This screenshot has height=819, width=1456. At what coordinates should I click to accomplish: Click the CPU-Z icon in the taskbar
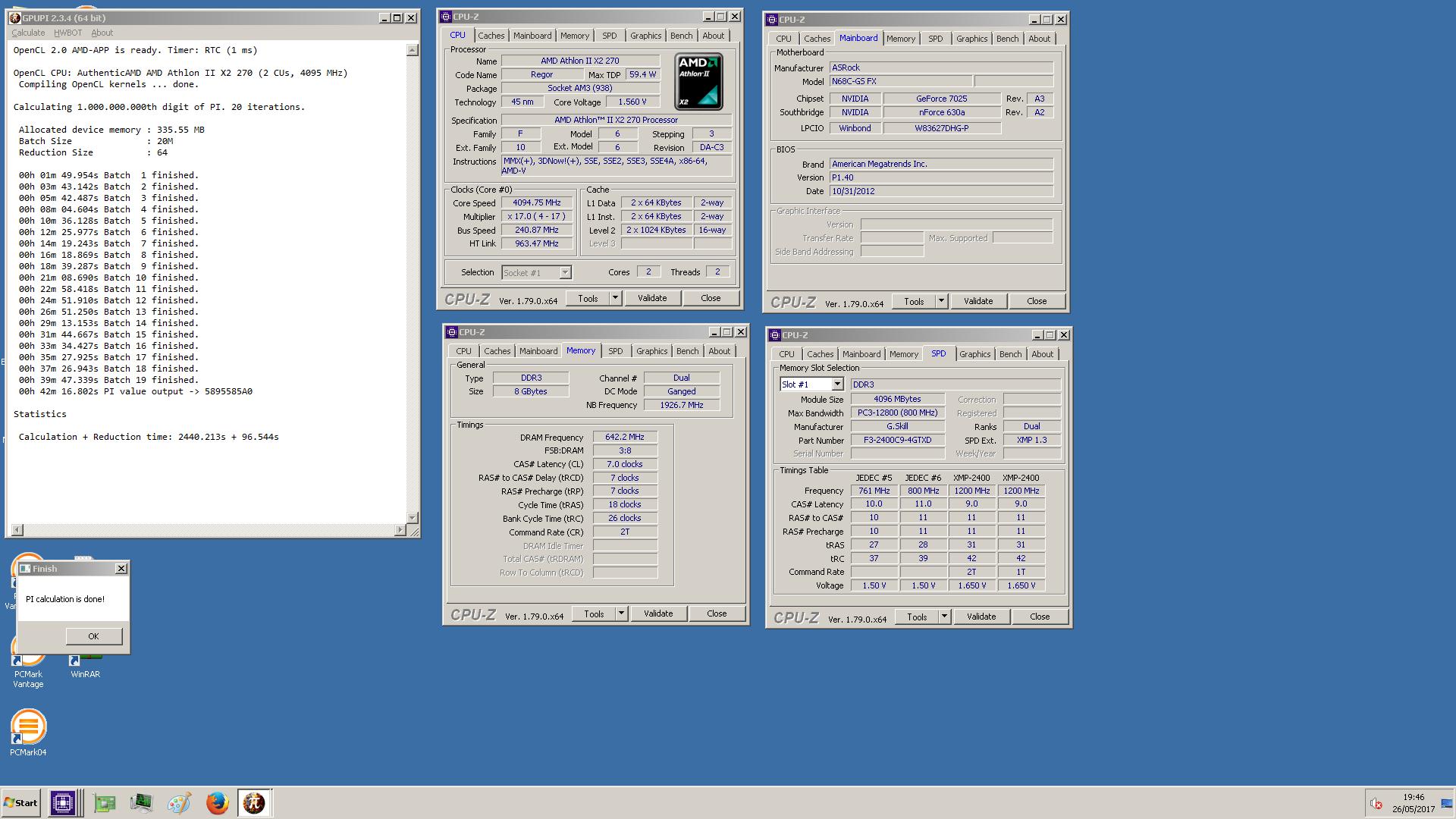coord(63,802)
